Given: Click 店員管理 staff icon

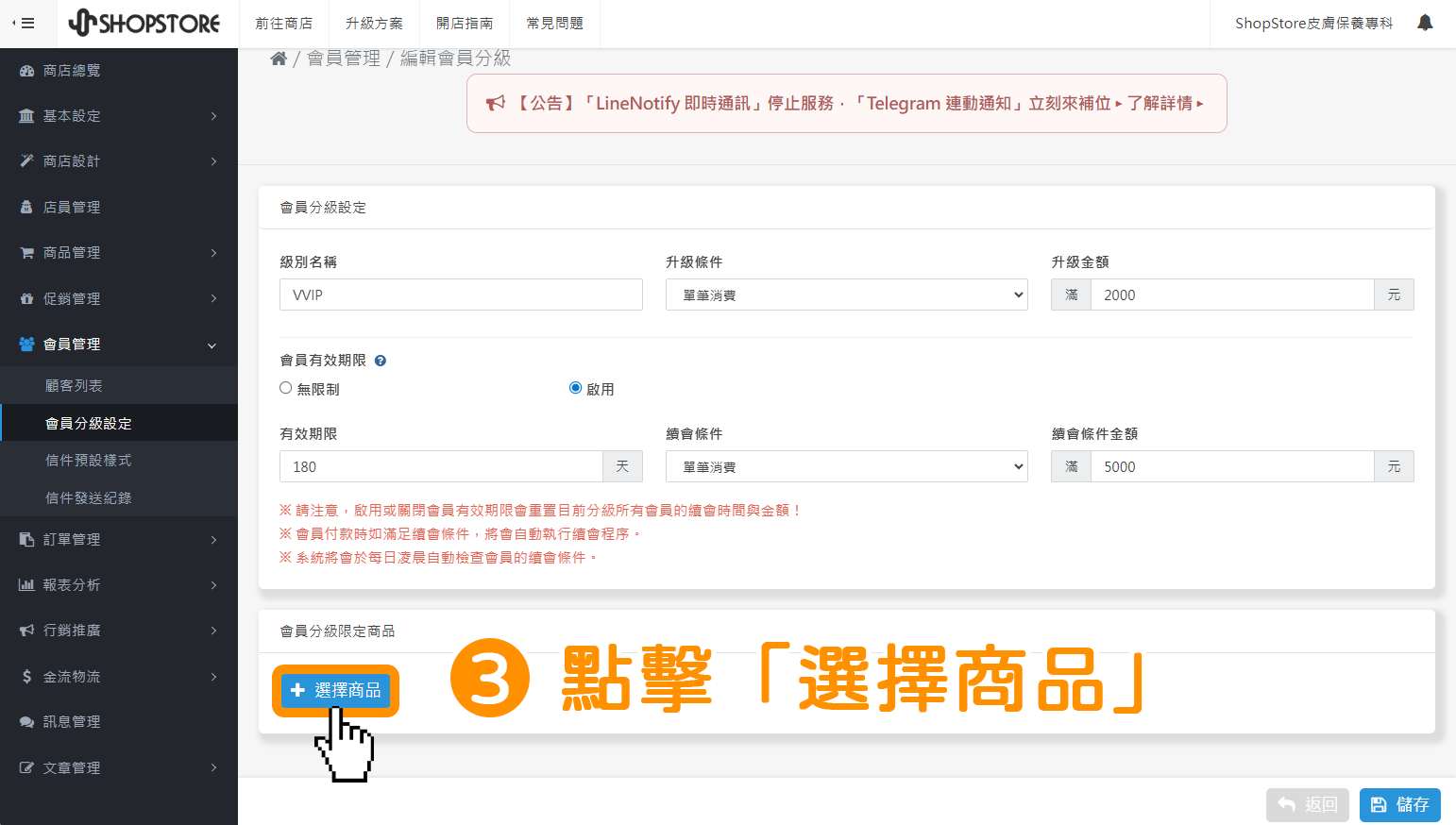Looking at the screenshot, I should [26, 207].
